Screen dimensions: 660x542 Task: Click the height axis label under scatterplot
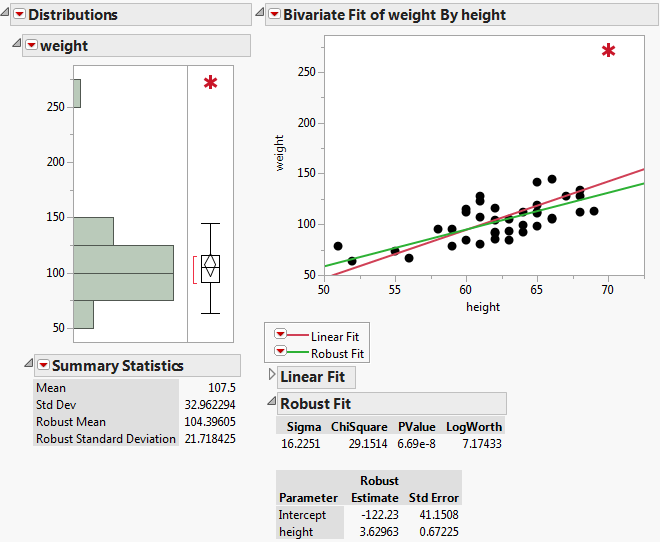[x=483, y=307]
